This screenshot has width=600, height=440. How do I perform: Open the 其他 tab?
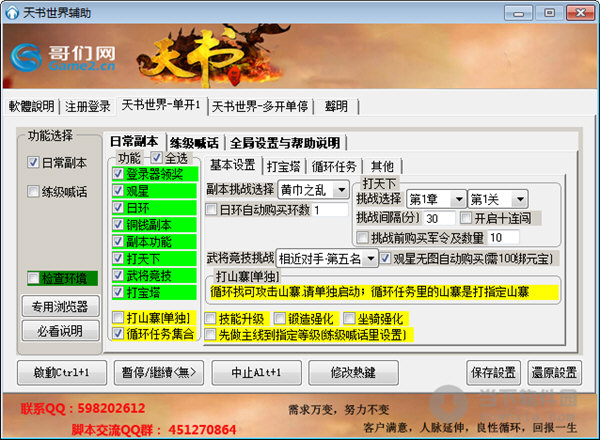[382, 166]
